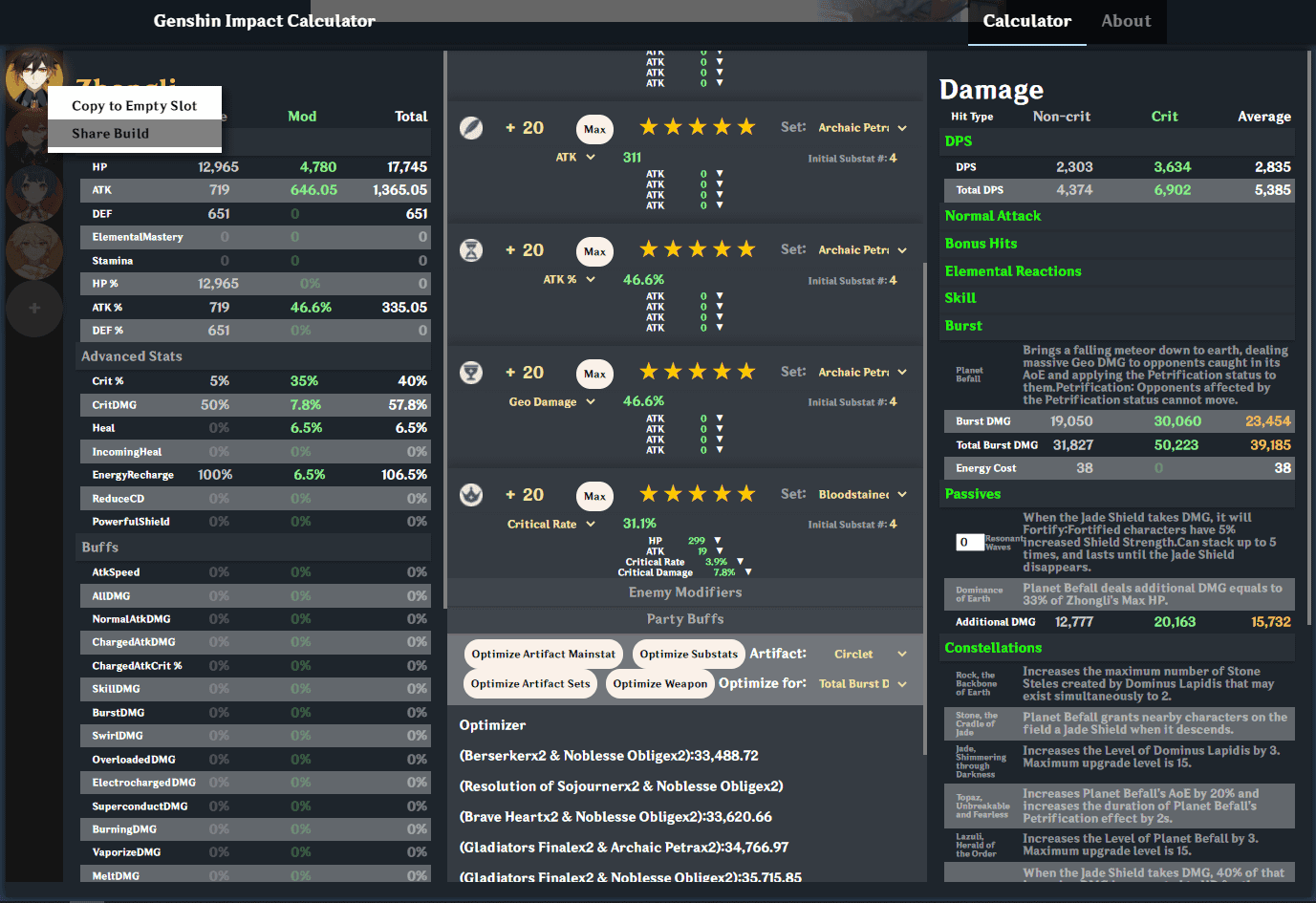
Task: Click the goblet artifact icon
Action: pyautogui.click(x=471, y=373)
